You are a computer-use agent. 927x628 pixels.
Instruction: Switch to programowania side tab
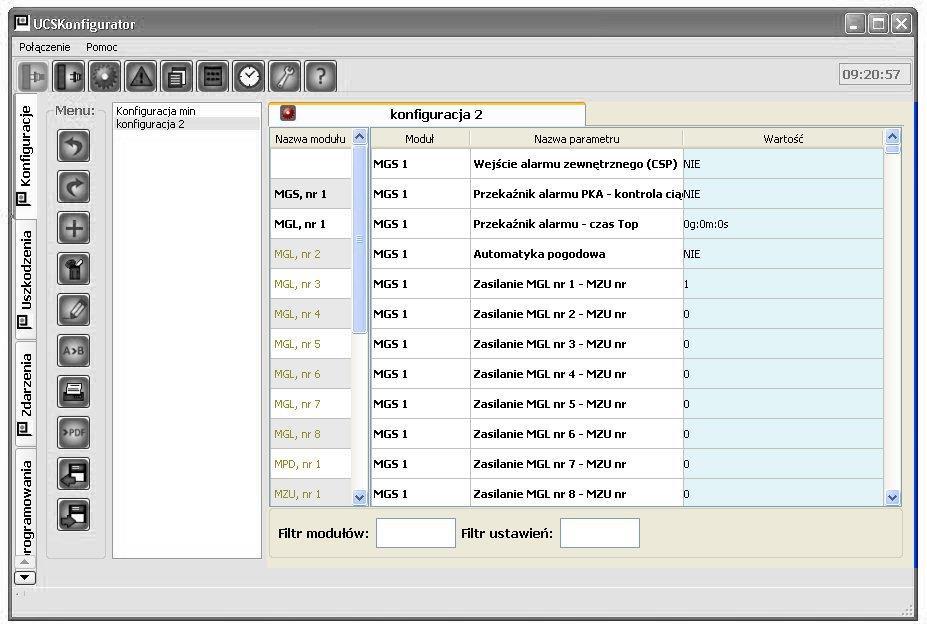25,503
